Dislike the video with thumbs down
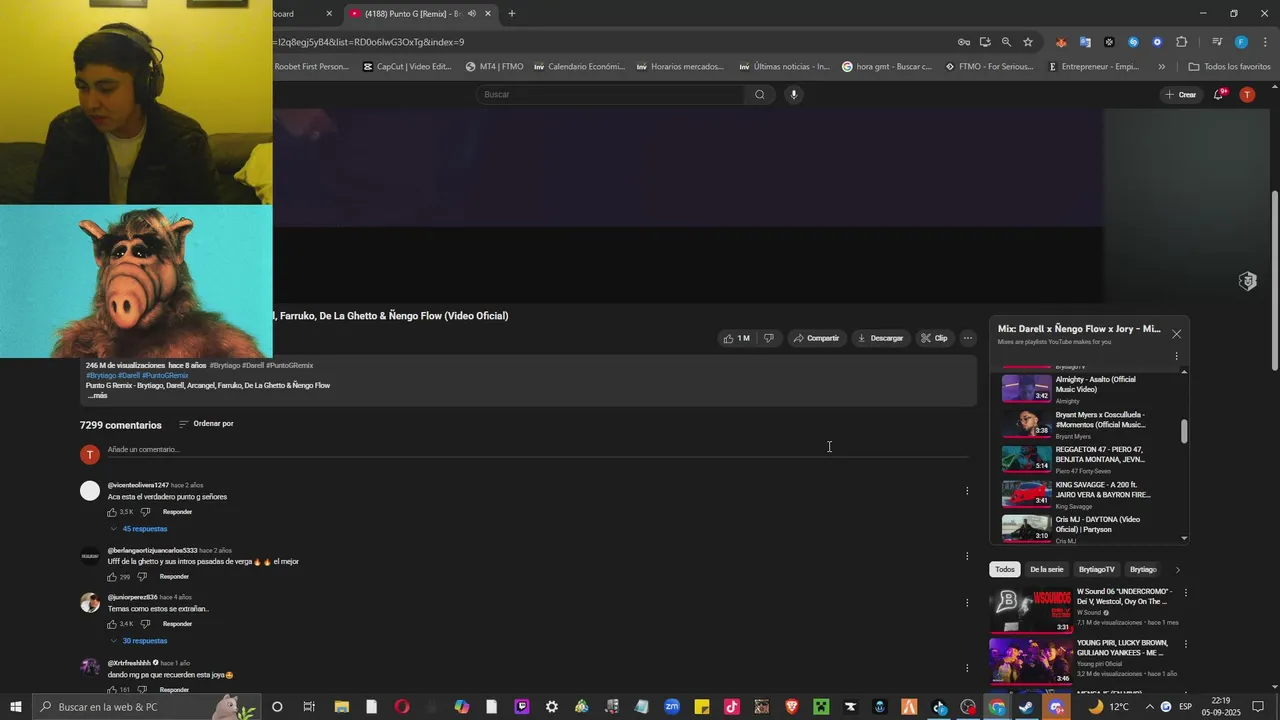The width and height of the screenshot is (1280, 720). [769, 338]
